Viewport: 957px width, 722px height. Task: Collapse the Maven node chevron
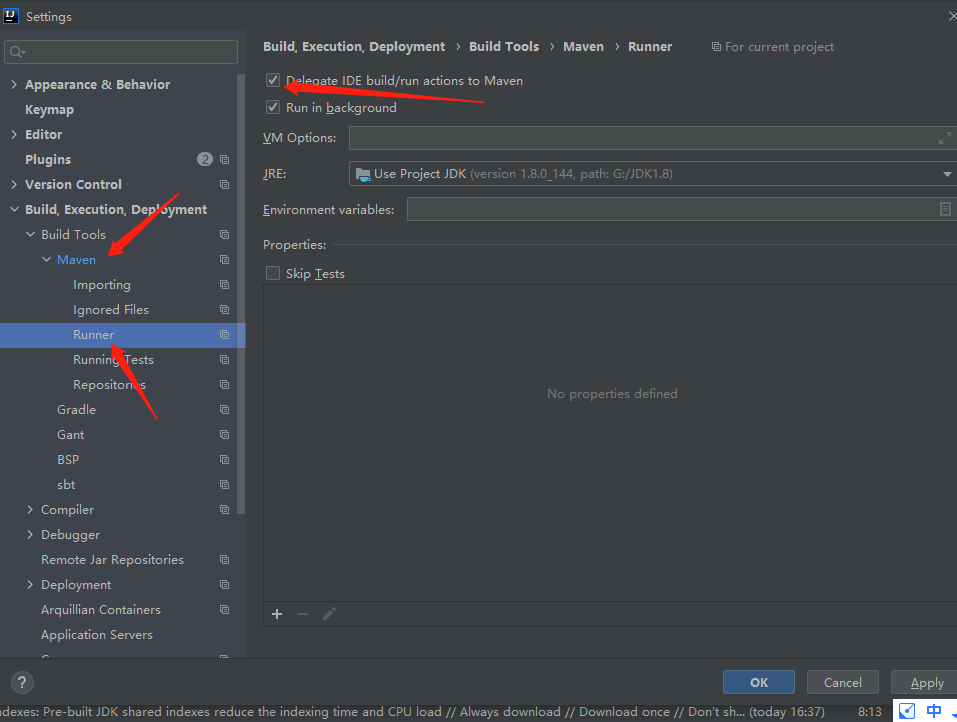[46, 259]
